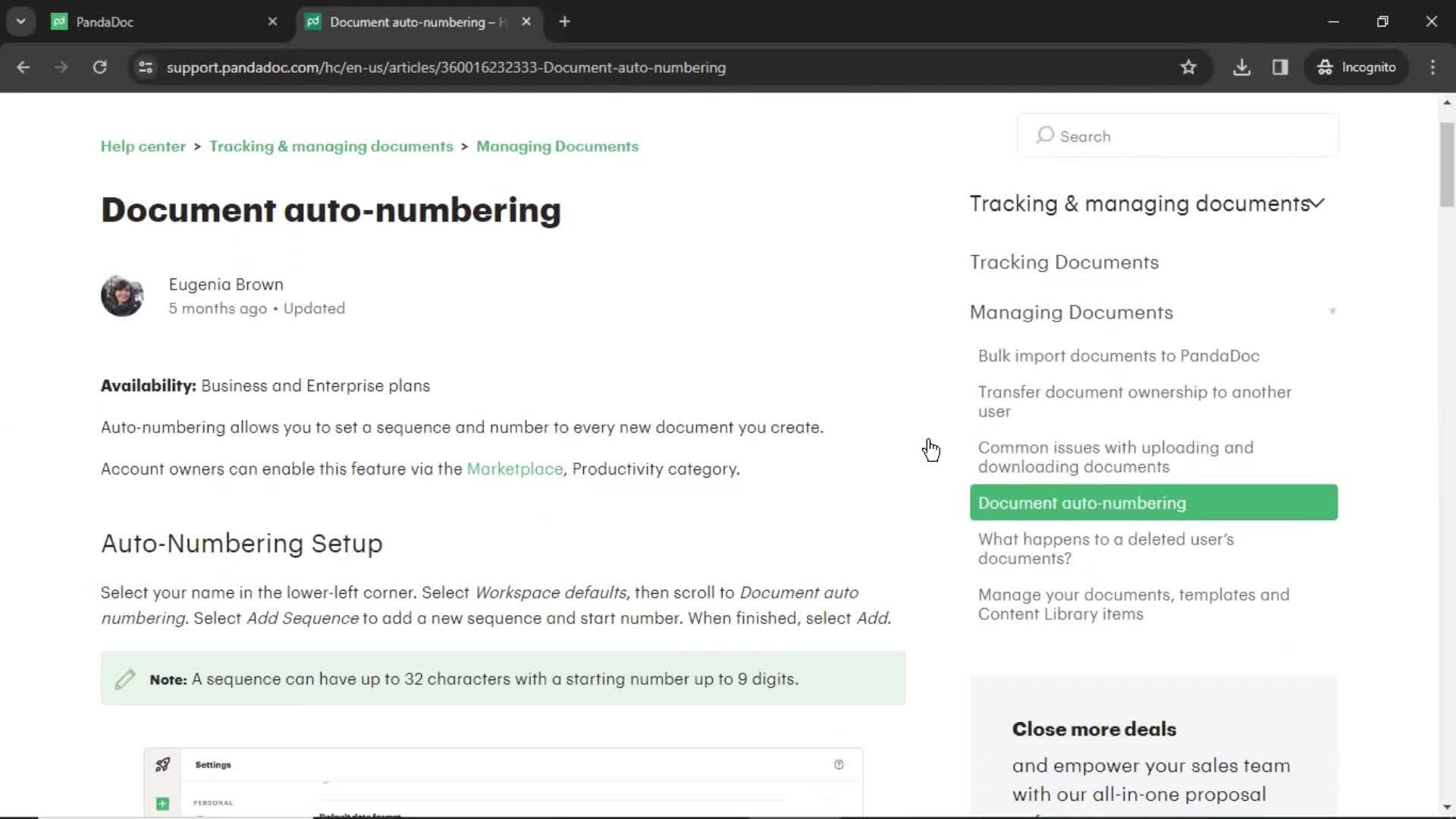
Task: Open Transfer document ownership article
Action: pyautogui.click(x=1134, y=402)
